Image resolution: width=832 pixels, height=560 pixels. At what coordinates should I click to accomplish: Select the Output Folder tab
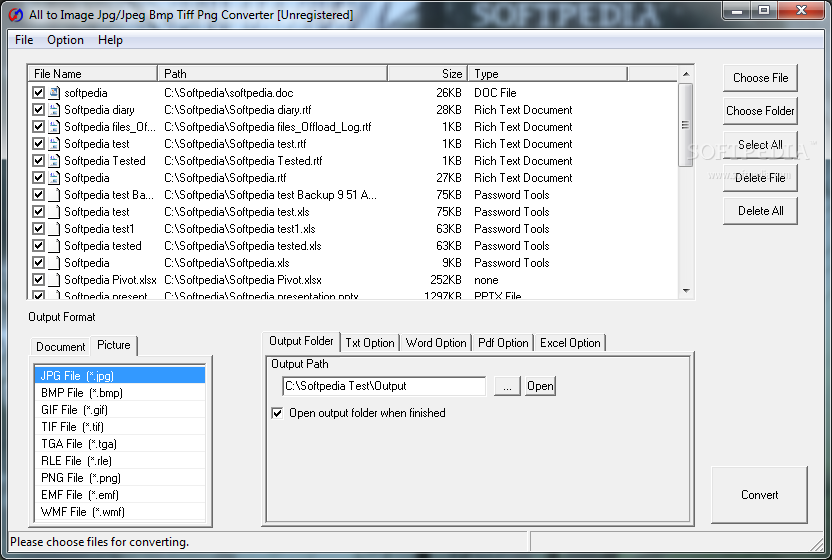pyautogui.click(x=301, y=341)
